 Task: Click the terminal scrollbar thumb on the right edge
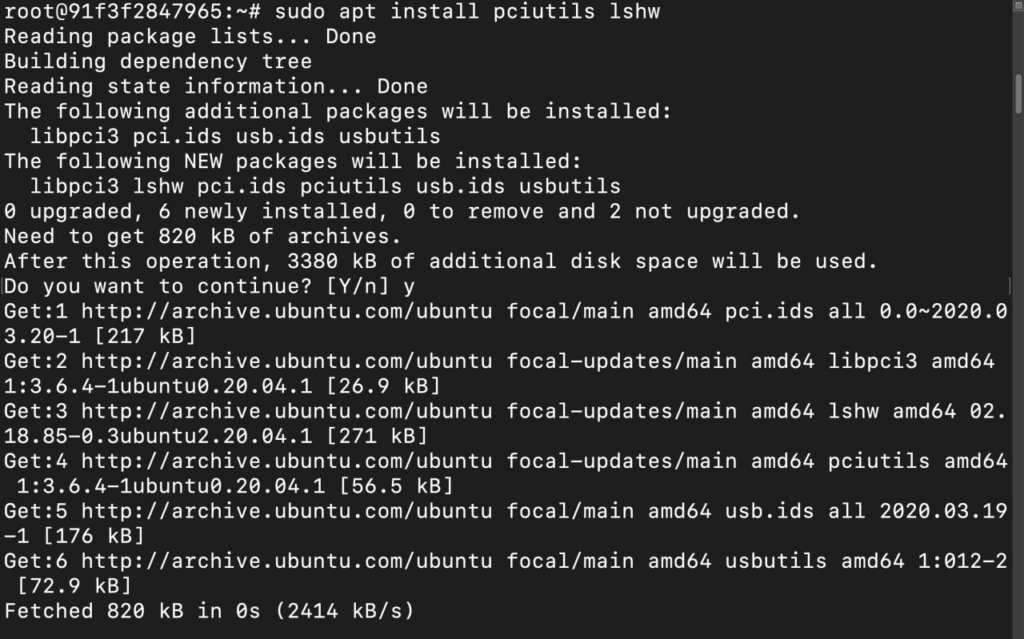(x=1019, y=94)
